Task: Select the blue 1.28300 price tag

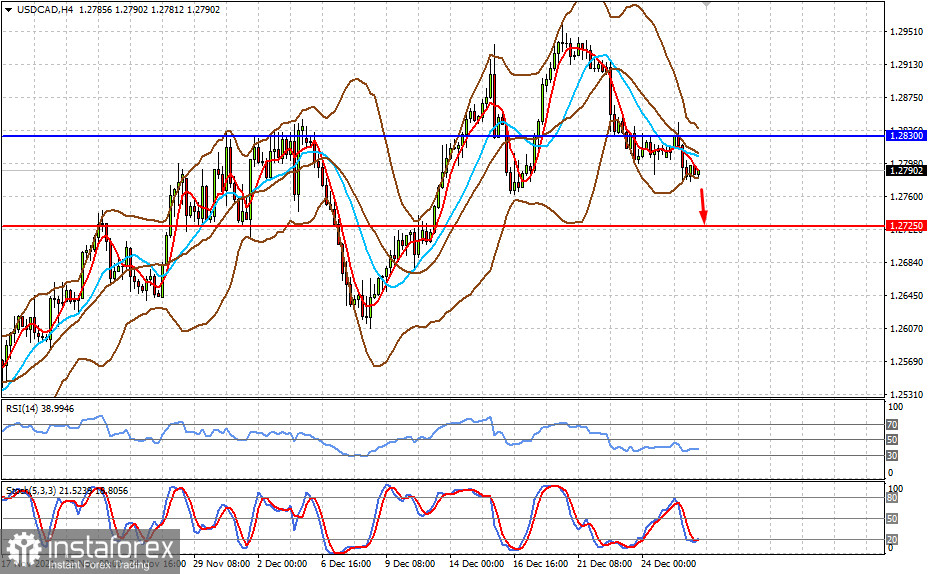Action: (x=906, y=135)
